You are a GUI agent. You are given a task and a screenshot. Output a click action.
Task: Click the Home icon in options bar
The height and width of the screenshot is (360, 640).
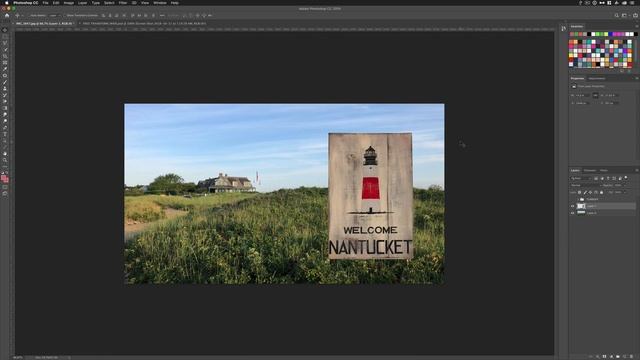(x=7, y=16)
